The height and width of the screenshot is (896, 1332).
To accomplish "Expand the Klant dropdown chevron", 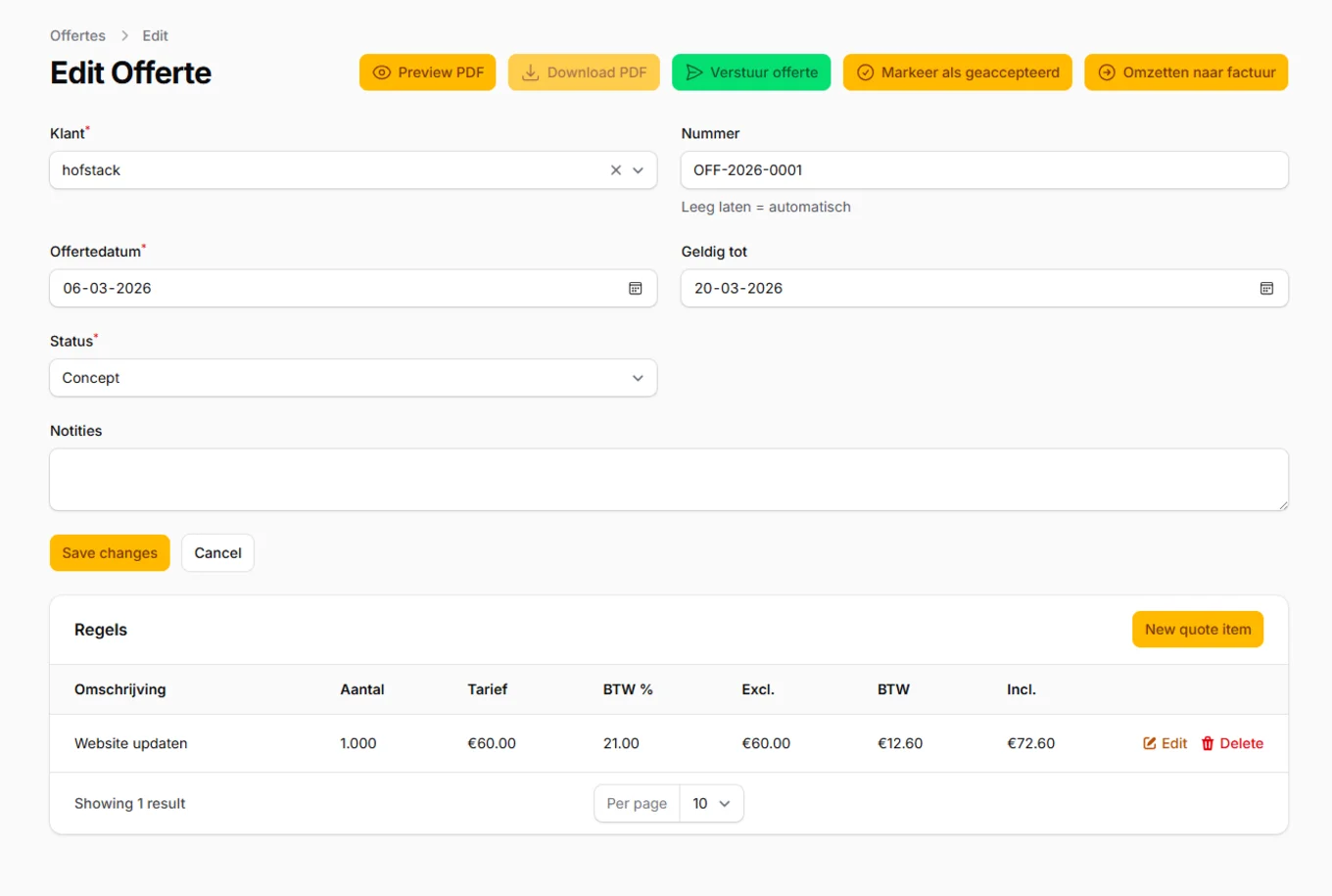I will tap(638, 169).
